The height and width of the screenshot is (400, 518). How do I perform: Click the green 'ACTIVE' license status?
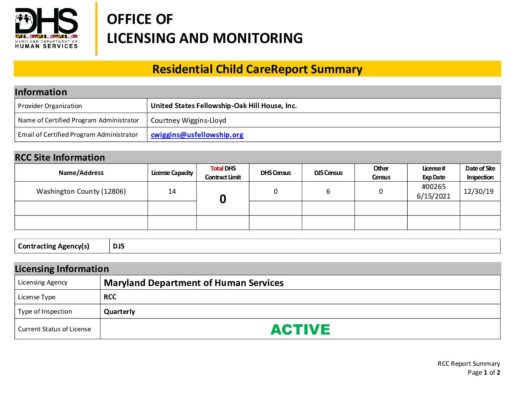[x=300, y=329]
